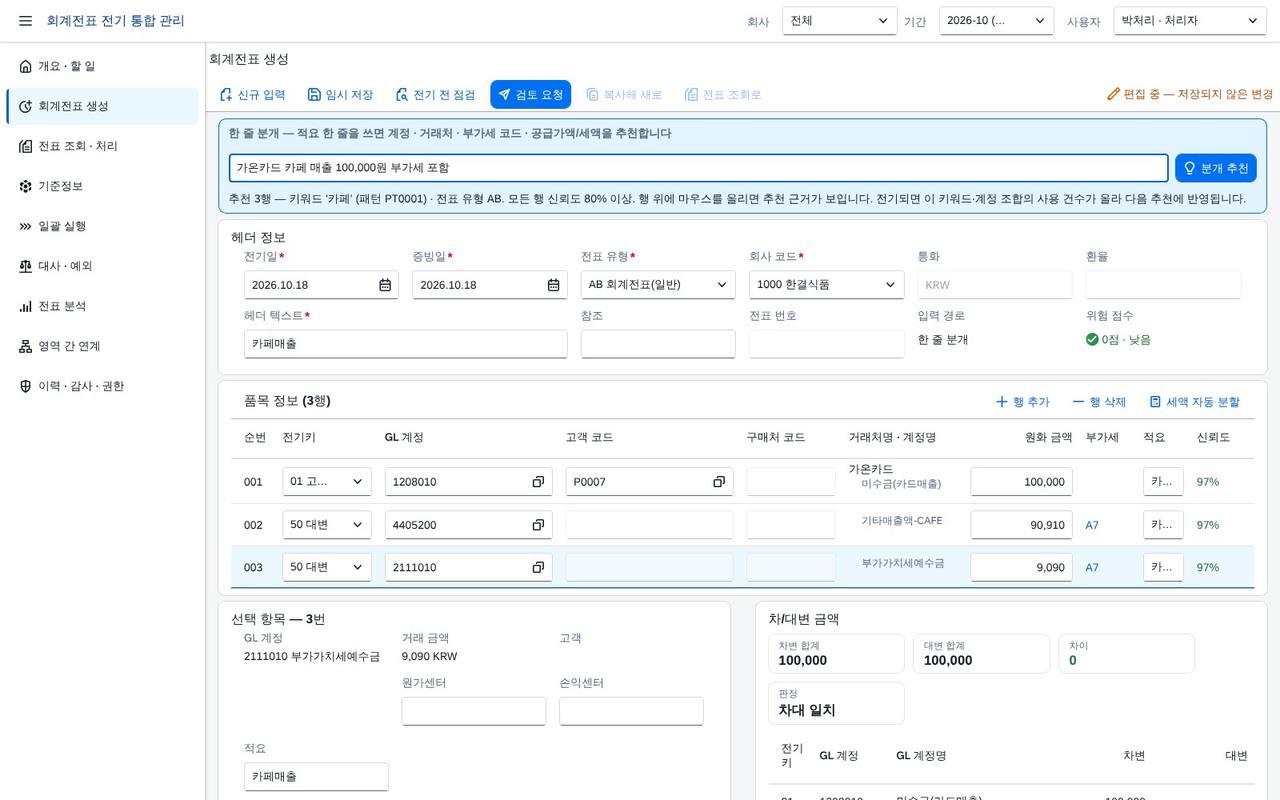This screenshot has width=1280, height=800.
Task: Open 전표 분석 in the sidebar
Action: click(x=102, y=306)
